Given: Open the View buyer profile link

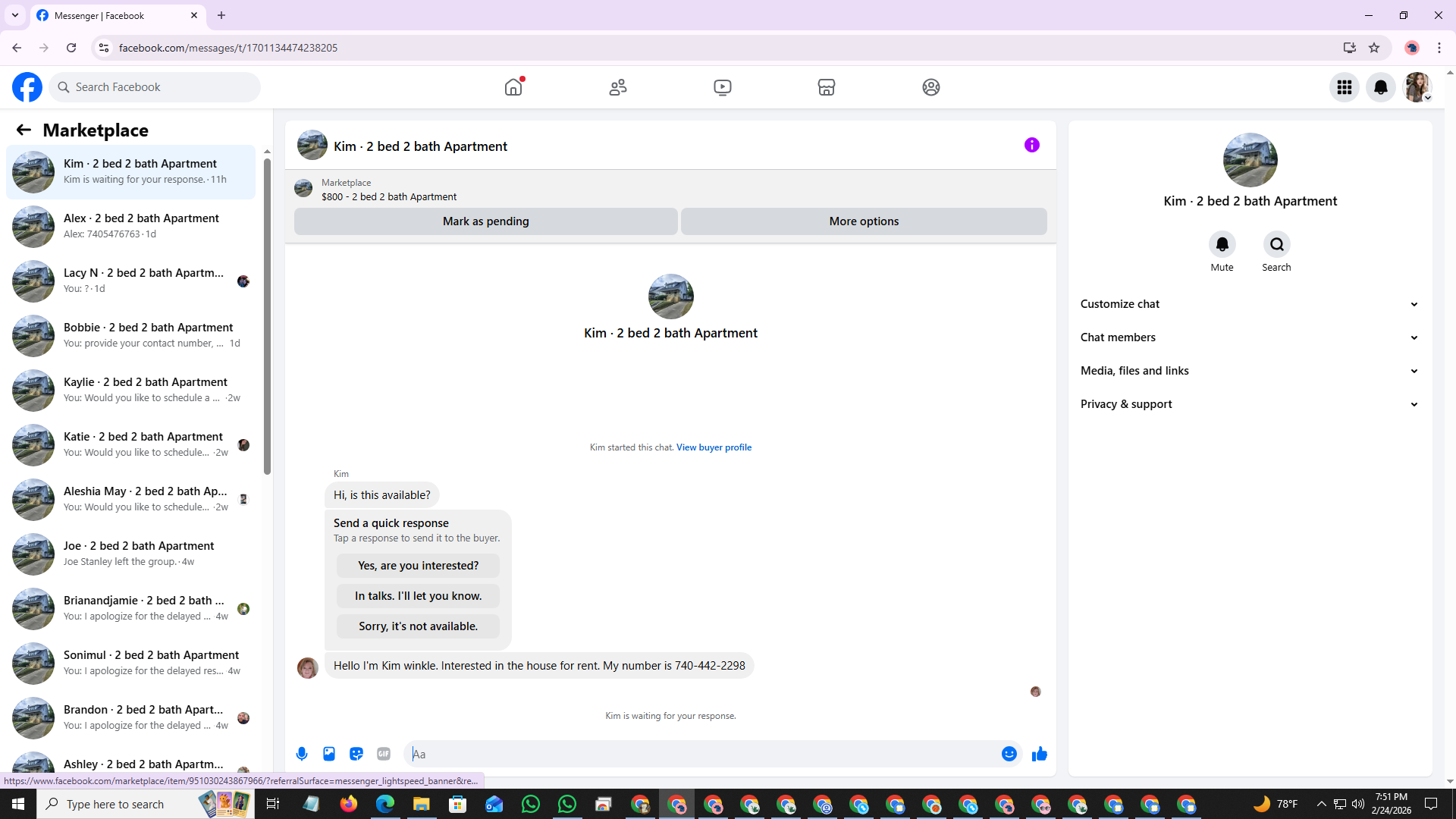Looking at the screenshot, I should (x=714, y=447).
